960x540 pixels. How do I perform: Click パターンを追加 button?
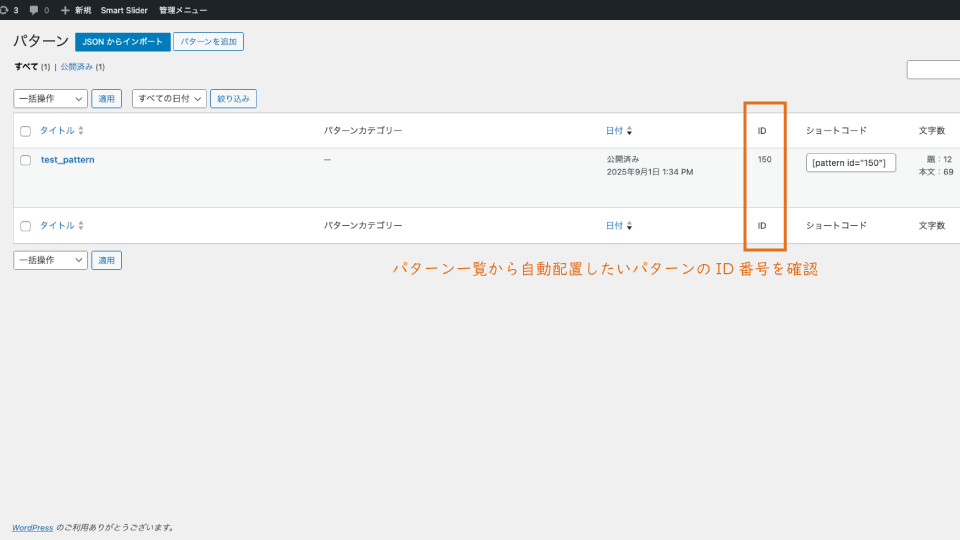click(x=208, y=42)
